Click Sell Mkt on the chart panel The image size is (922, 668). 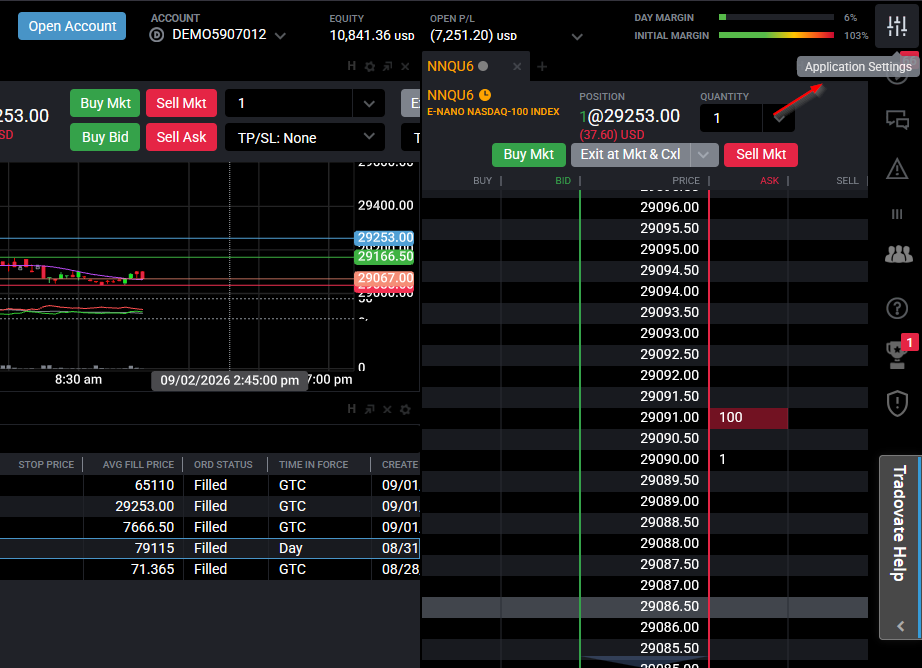tap(181, 103)
